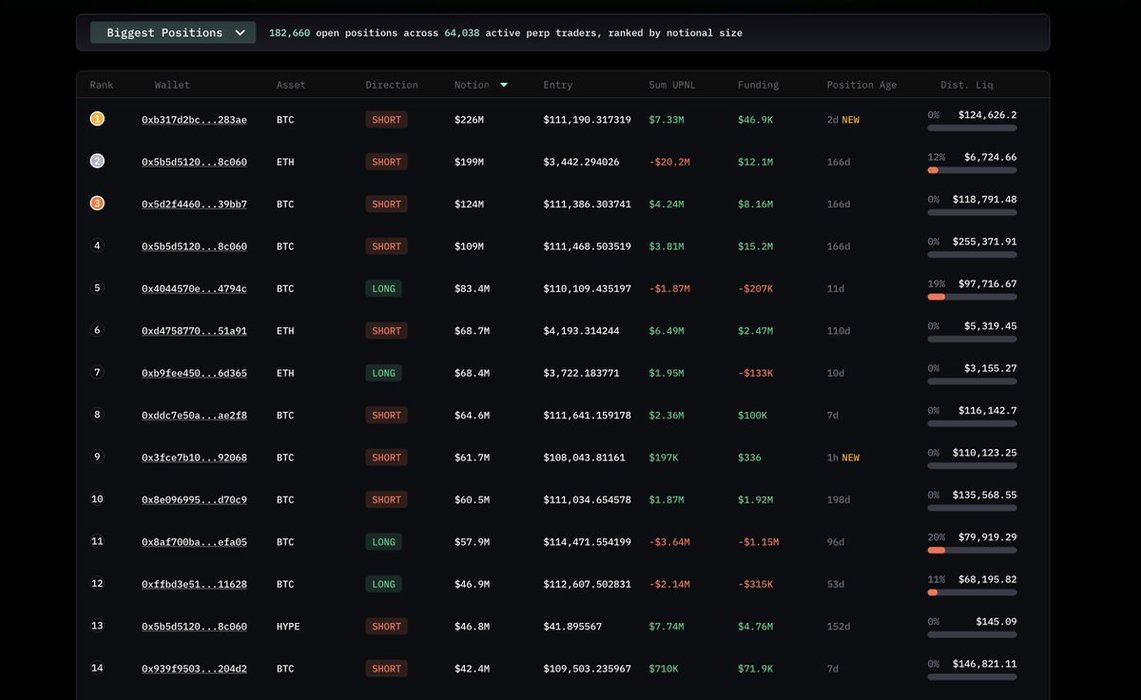Click the Notion column sort arrow
Image resolution: width=1141 pixels, height=700 pixels.
click(x=504, y=85)
